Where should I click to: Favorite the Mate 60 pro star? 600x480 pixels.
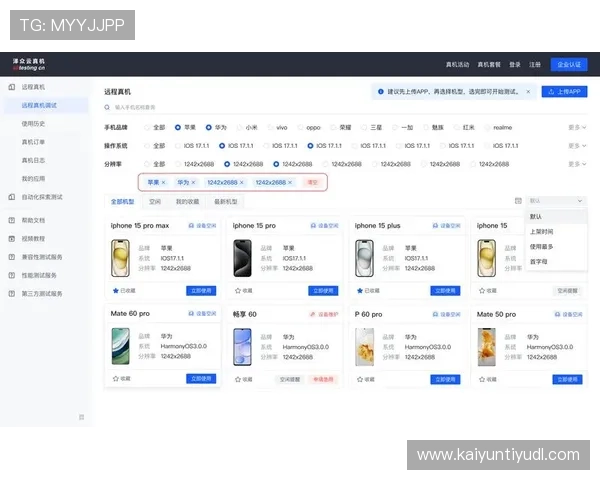(x=116, y=379)
